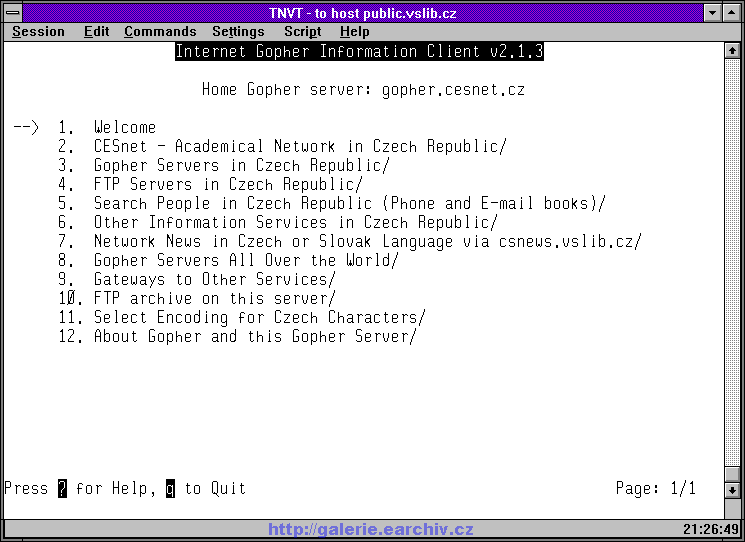
Task: Open the Help menu
Action: pos(354,31)
